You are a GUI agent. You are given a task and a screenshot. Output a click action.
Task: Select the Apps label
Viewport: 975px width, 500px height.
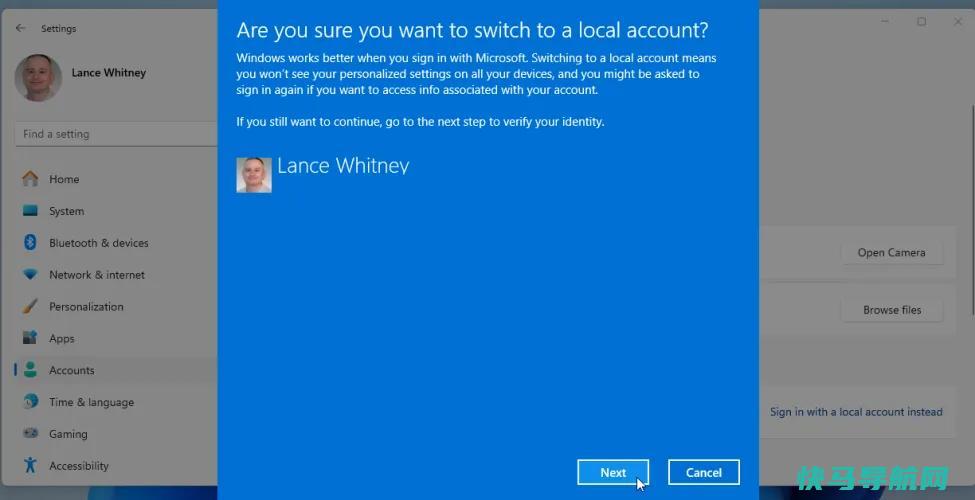click(x=62, y=338)
